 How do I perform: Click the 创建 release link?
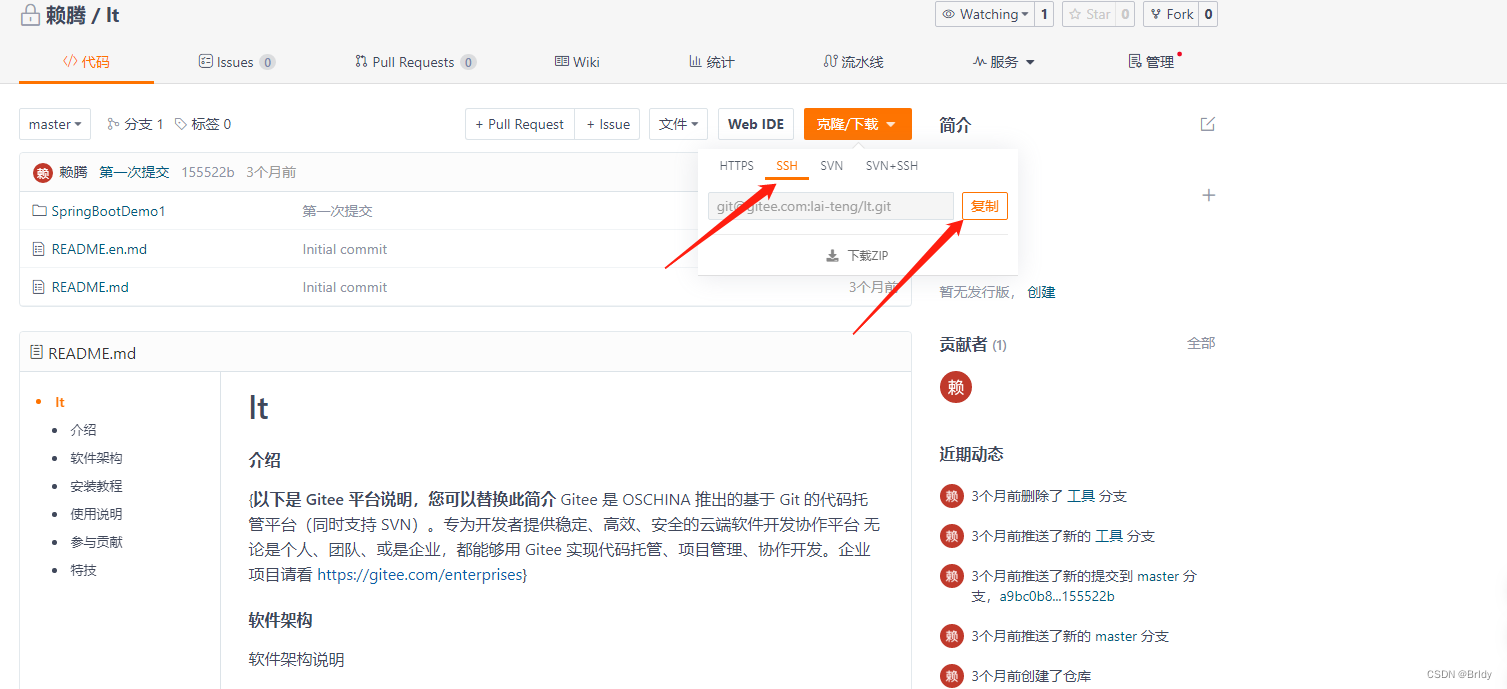(x=1041, y=292)
